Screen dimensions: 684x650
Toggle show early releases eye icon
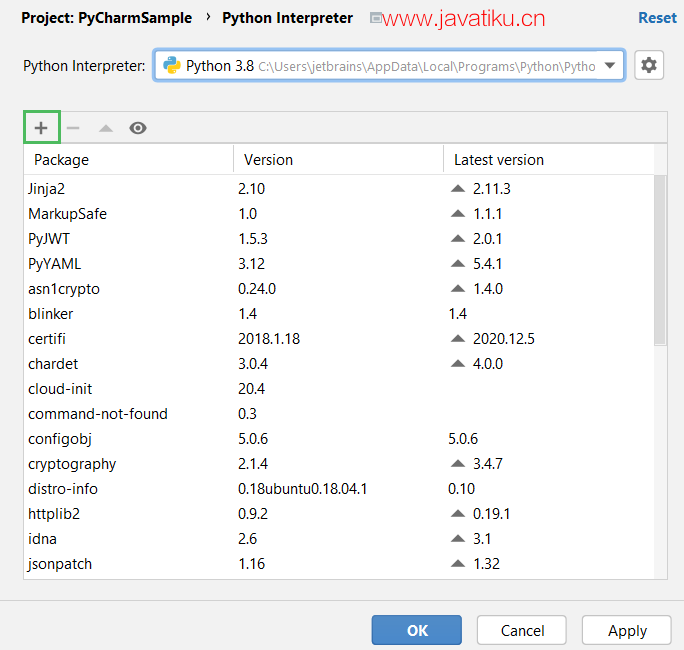pyautogui.click(x=138, y=128)
